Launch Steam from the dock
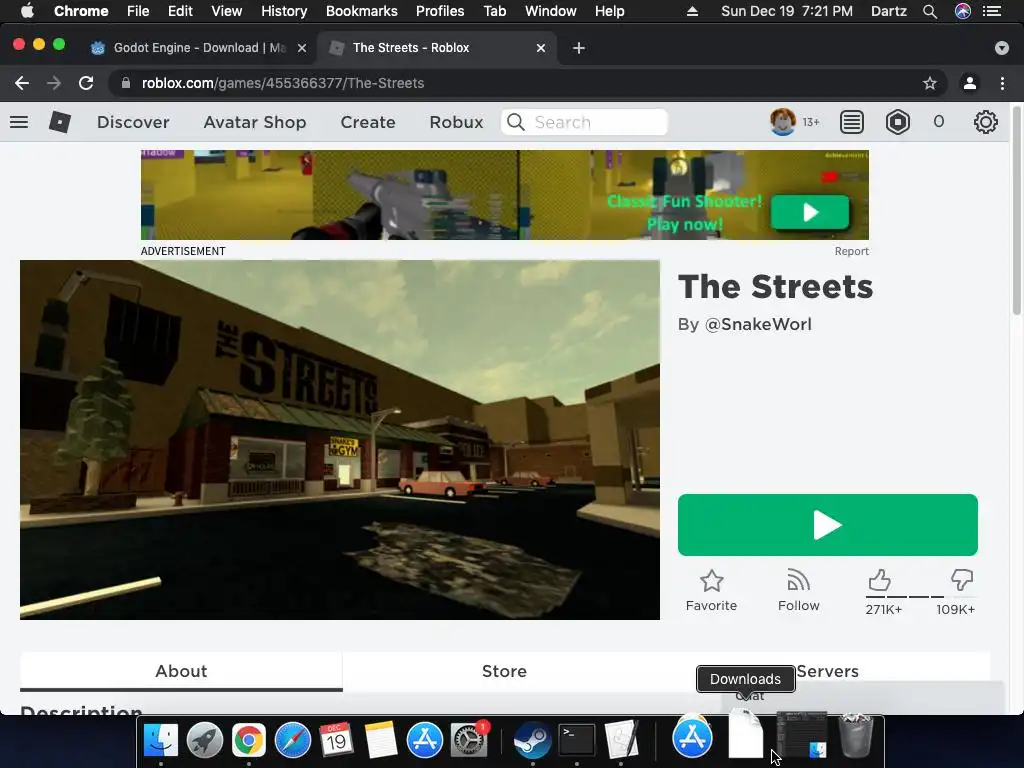1024x768 pixels. [532, 740]
